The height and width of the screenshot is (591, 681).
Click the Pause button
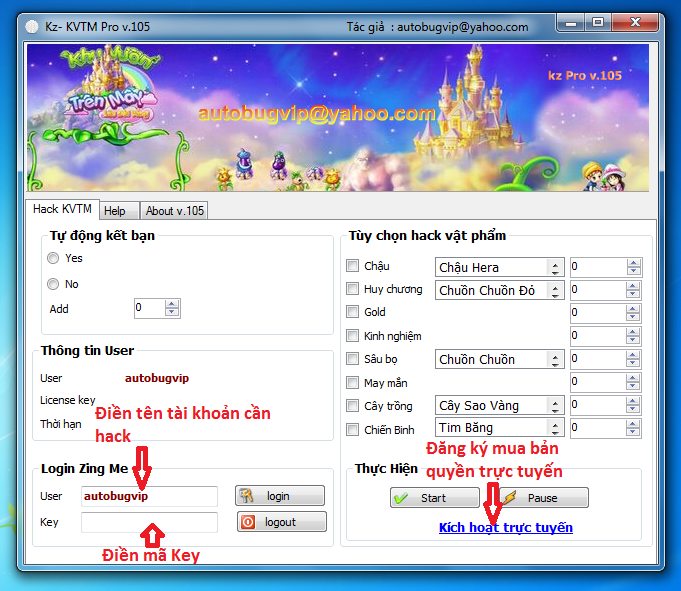click(544, 498)
